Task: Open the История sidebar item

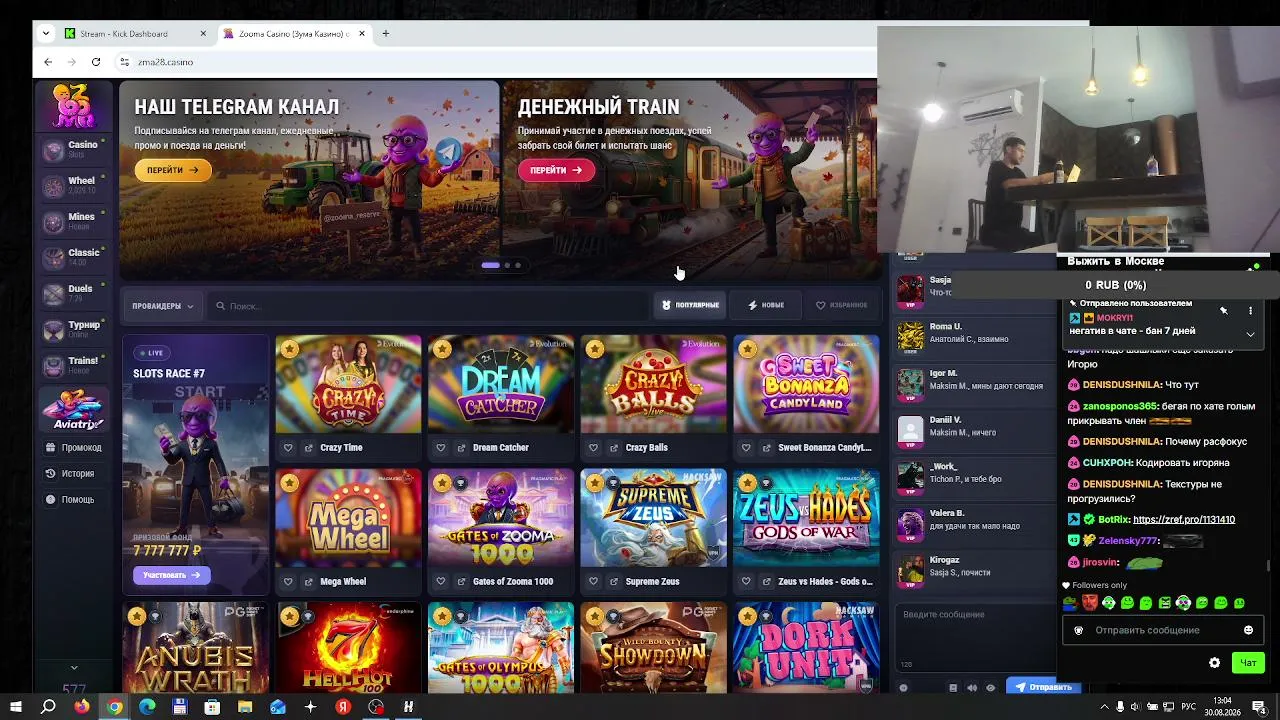Action: pos(70,474)
